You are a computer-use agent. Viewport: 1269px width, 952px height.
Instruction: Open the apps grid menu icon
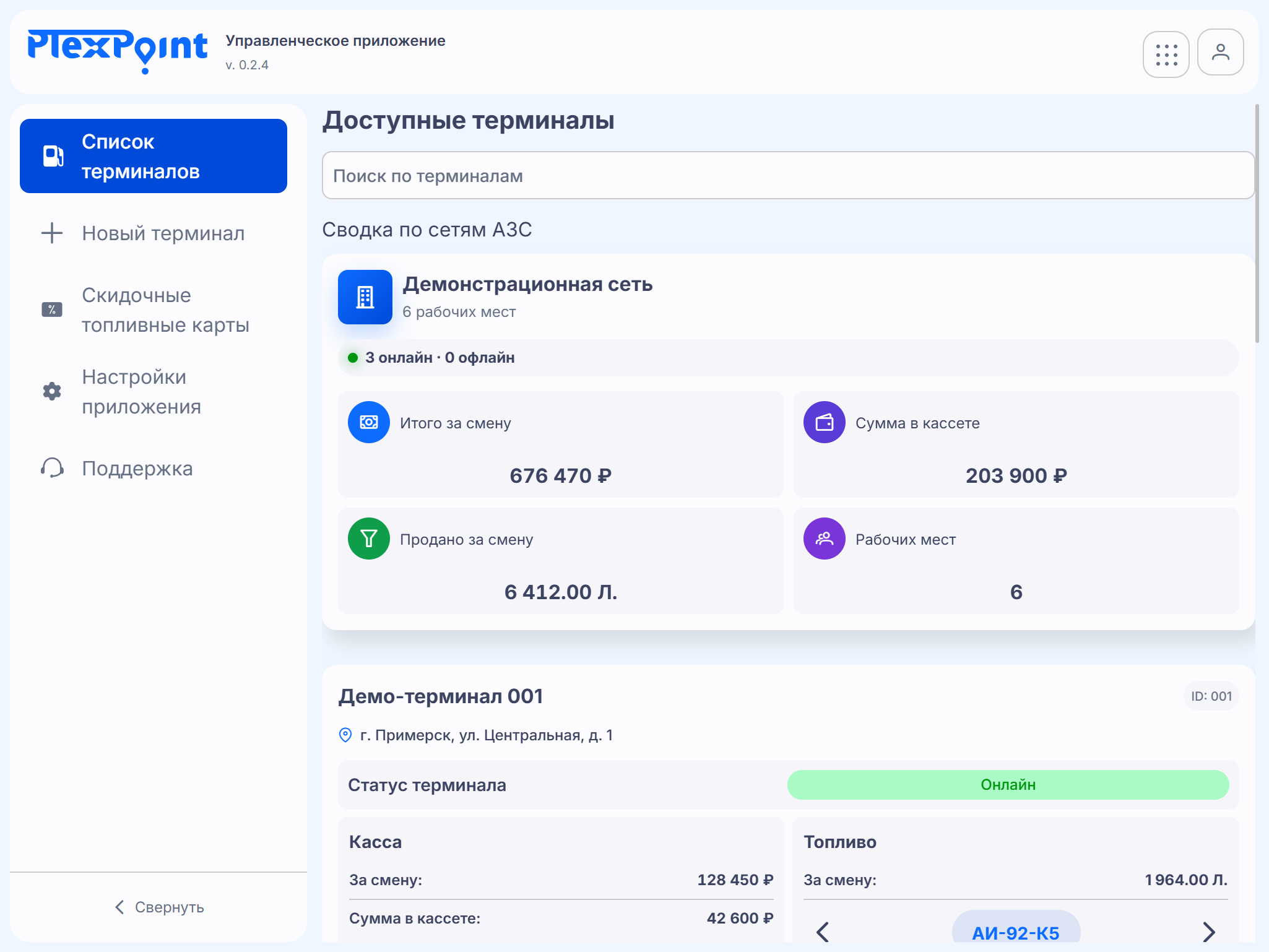click(1166, 54)
